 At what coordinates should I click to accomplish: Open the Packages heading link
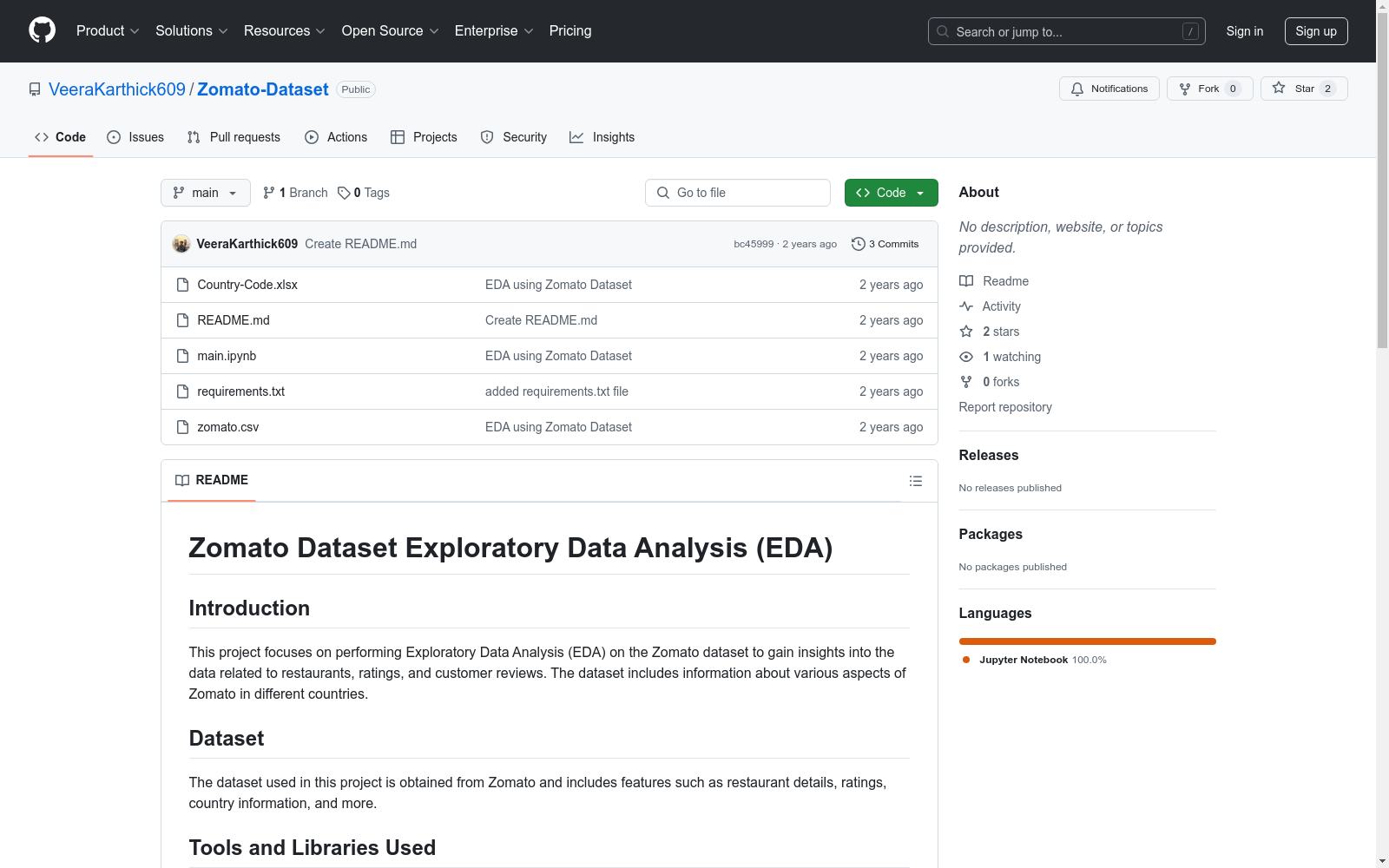pos(991,534)
